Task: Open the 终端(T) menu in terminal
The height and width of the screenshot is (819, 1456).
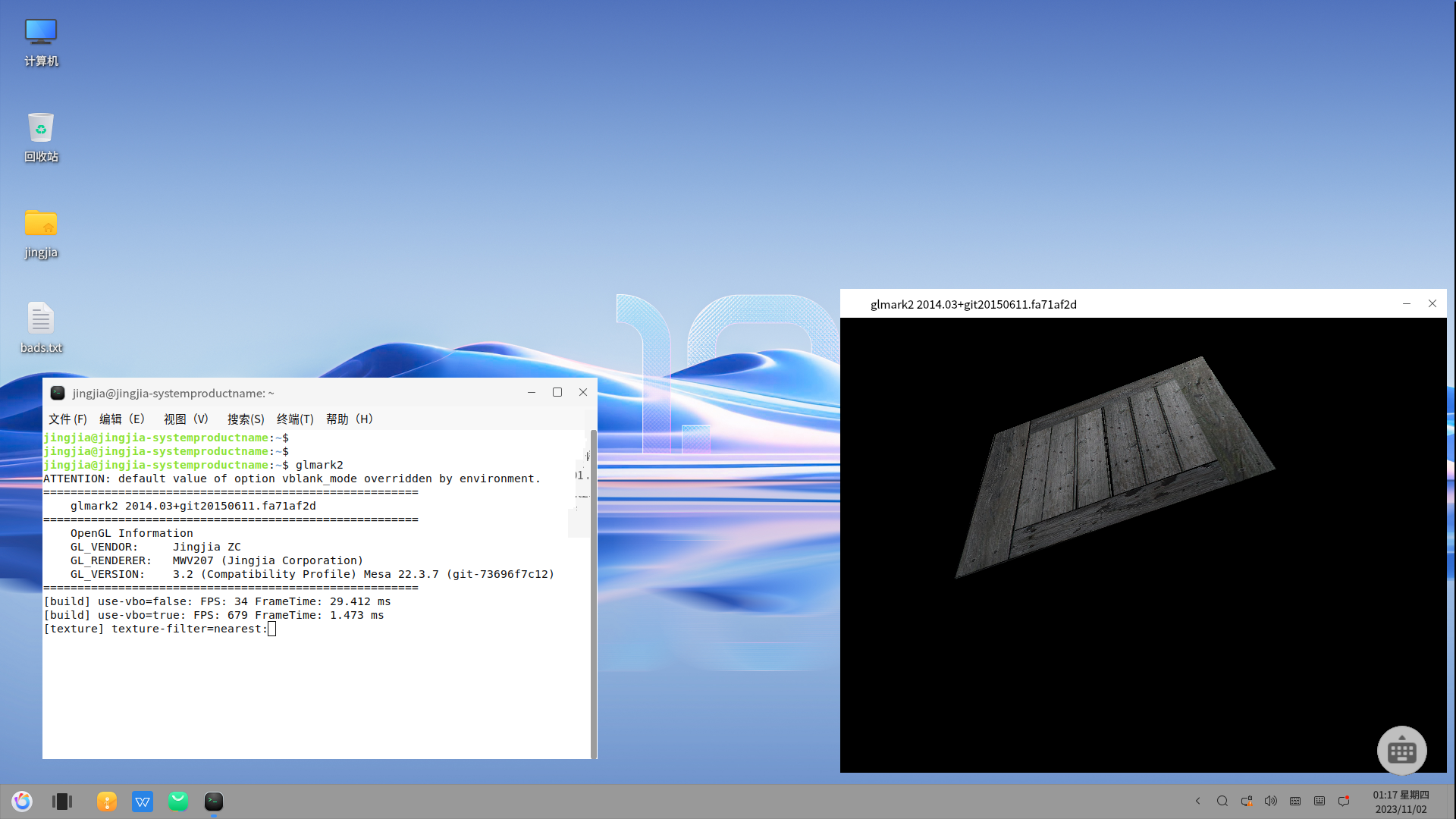Action: click(x=295, y=419)
